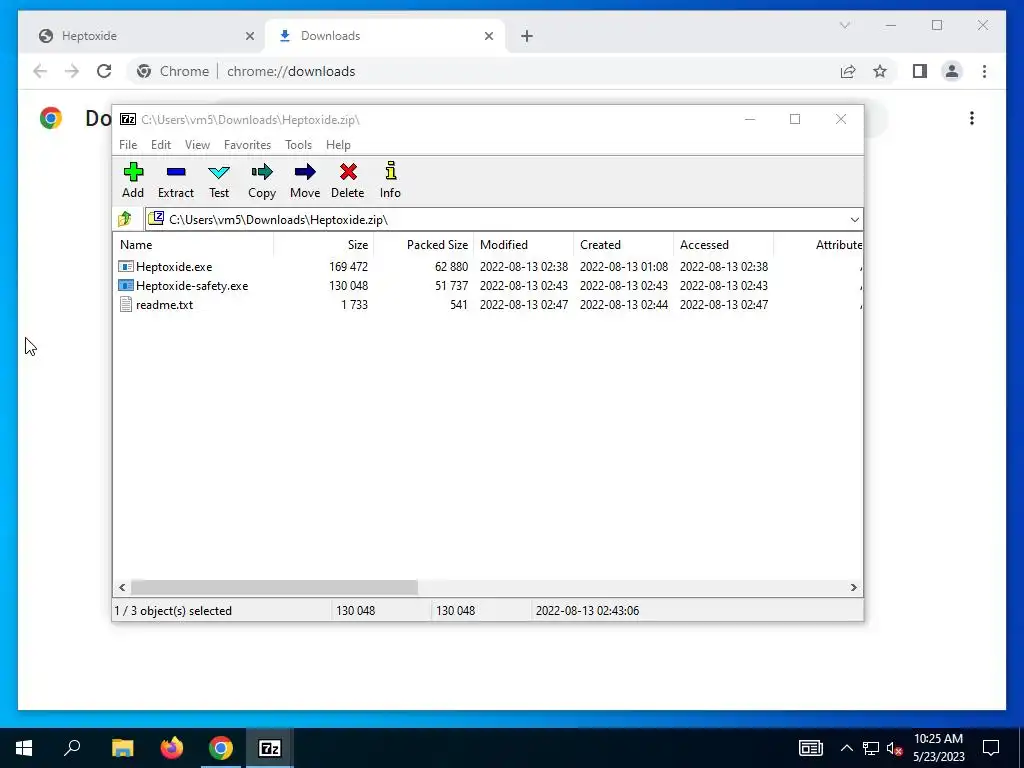The image size is (1024, 768).
Task: Click the Add toolbar button in 7-Zip
Action: coord(133,180)
